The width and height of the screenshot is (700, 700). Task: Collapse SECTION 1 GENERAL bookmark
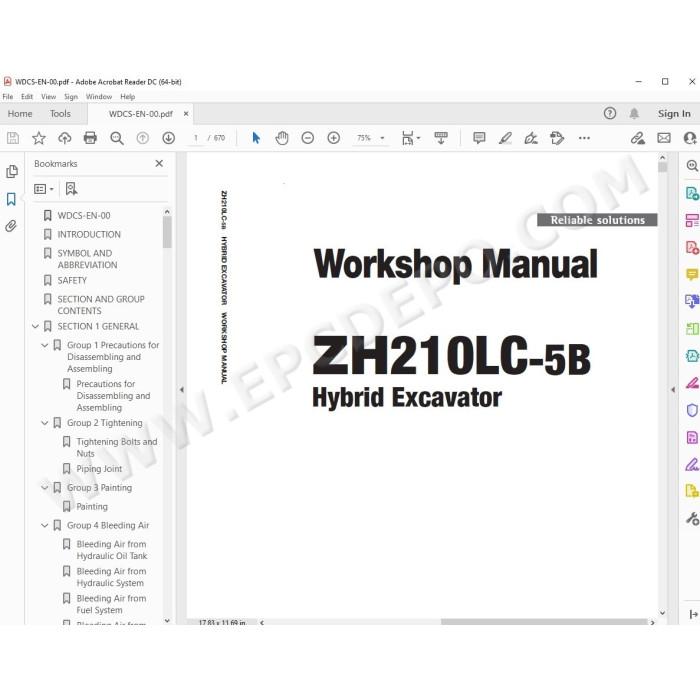pos(35,326)
